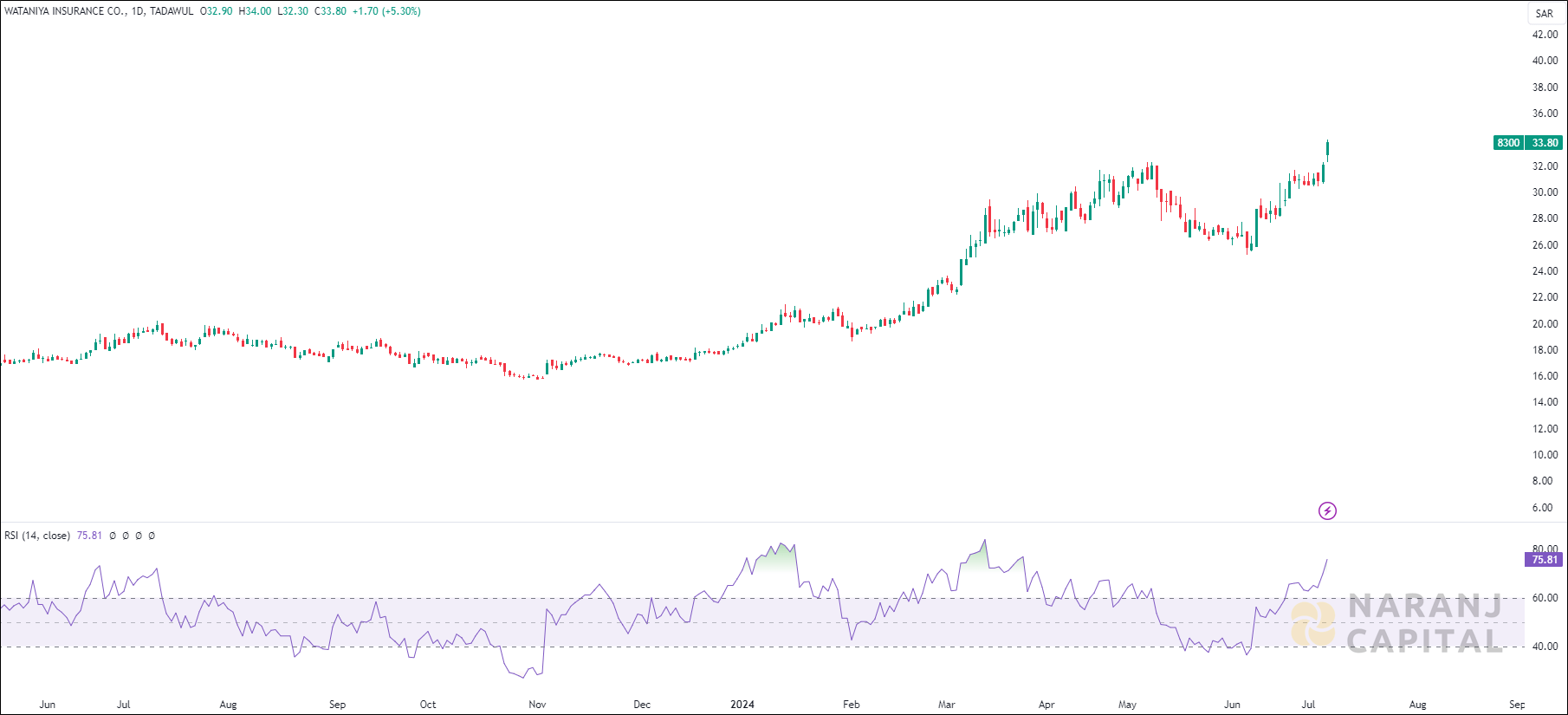Click the Feb time axis label
The image size is (1568, 715).
point(852,705)
